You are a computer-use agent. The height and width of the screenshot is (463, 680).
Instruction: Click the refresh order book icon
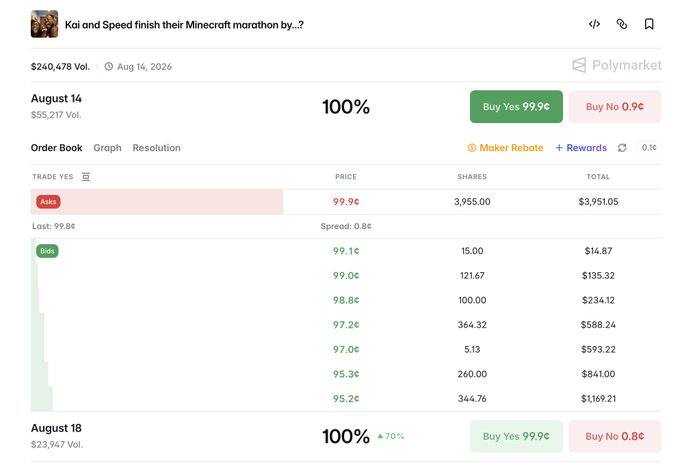coord(622,148)
